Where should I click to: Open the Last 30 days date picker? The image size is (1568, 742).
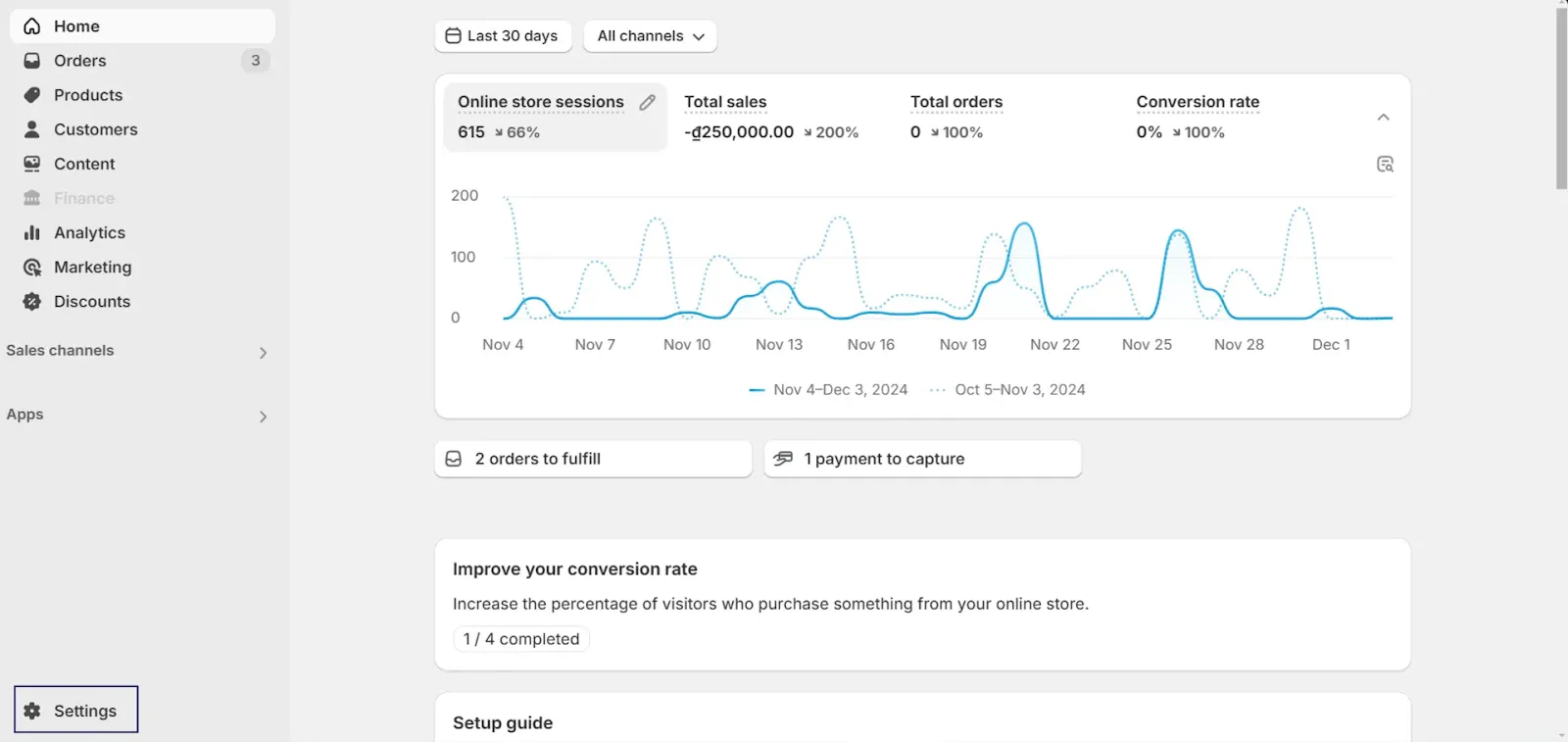503,36
